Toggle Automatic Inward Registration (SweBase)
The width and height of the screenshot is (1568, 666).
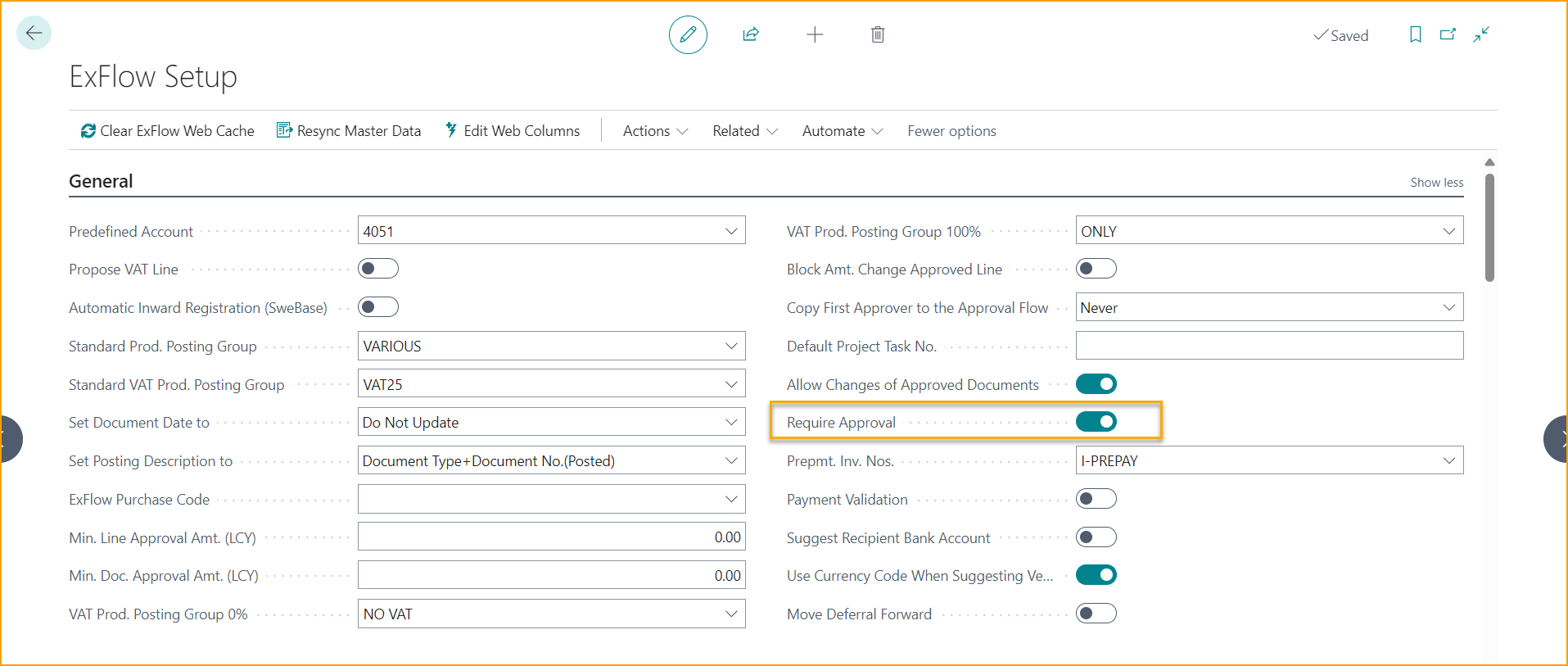(378, 307)
